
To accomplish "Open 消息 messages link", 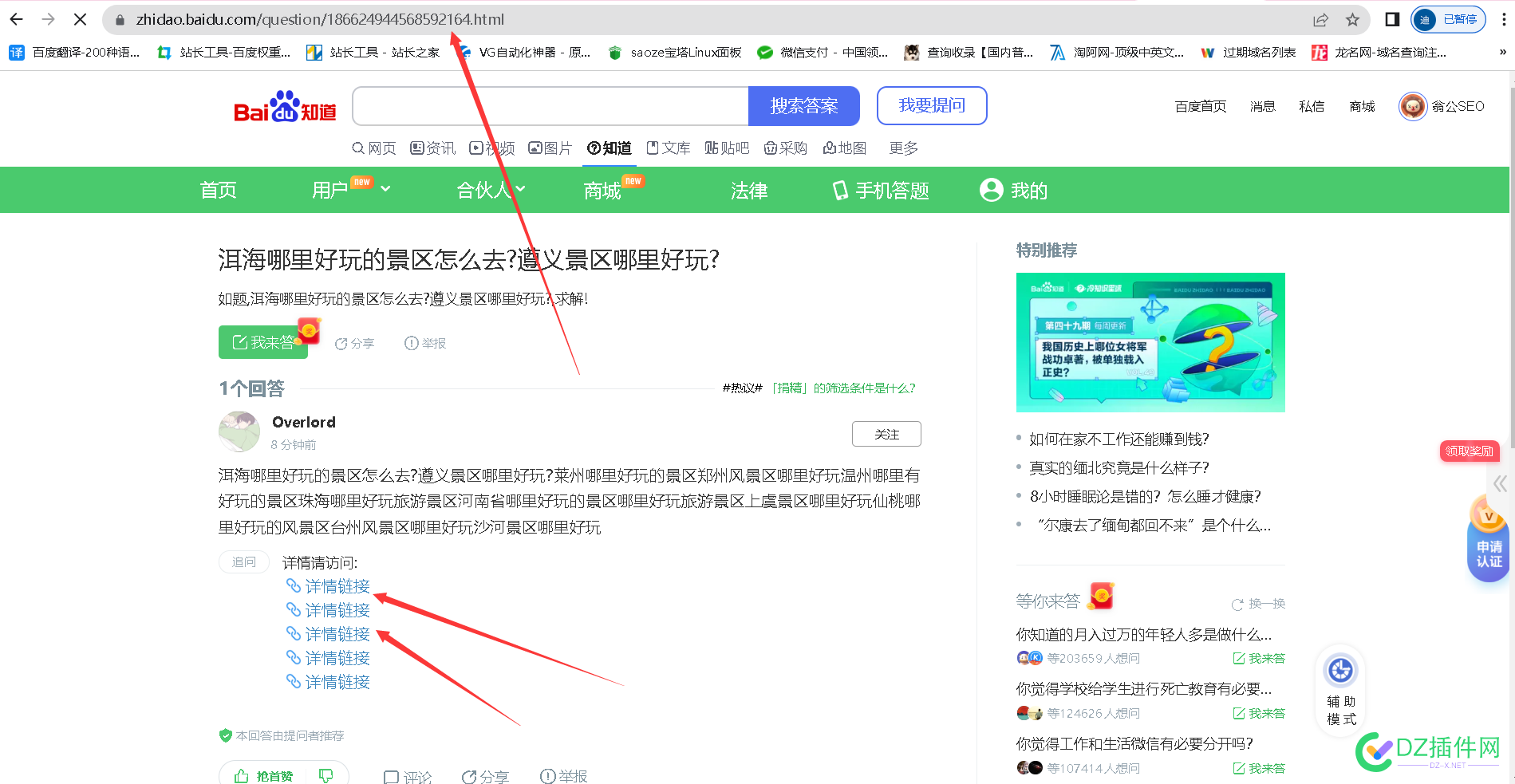I will point(1263,107).
